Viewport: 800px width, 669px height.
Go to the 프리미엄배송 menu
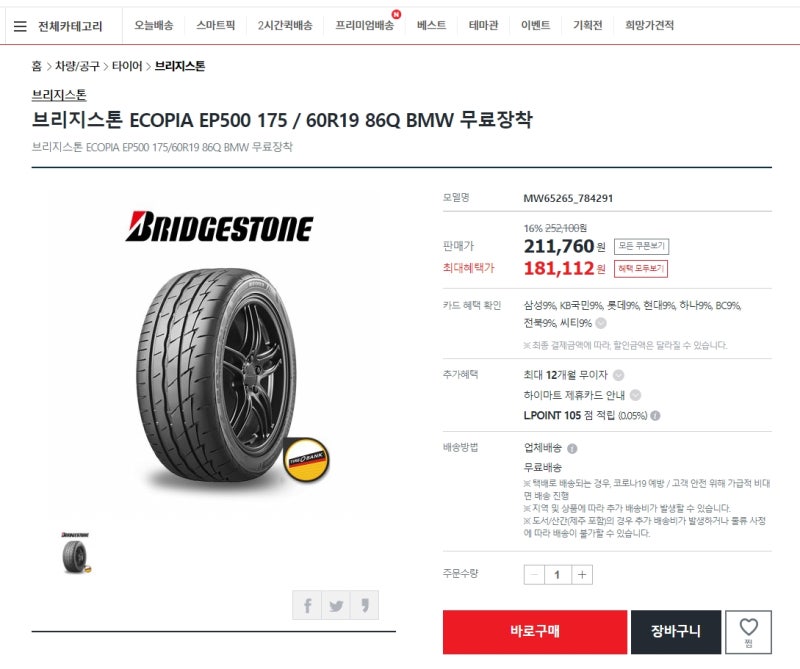(364, 25)
